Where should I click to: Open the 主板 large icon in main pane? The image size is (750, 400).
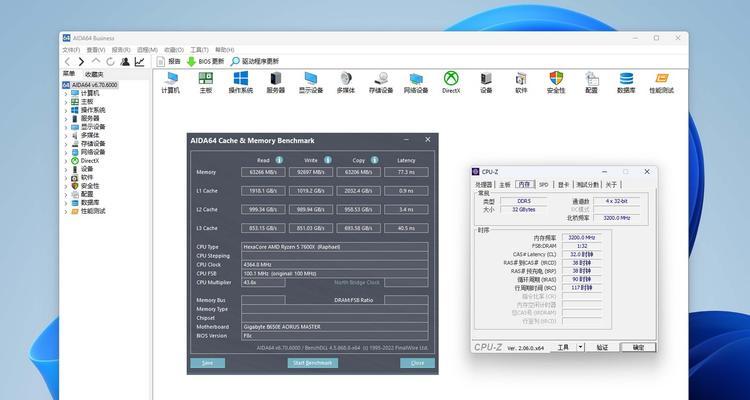tap(206, 82)
